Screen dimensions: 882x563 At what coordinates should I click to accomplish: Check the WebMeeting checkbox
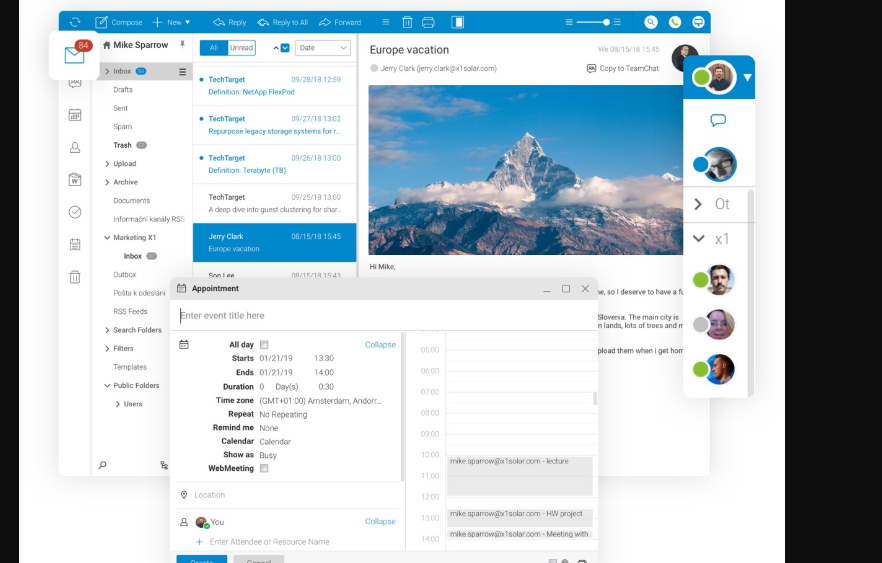pyautogui.click(x=264, y=468)
